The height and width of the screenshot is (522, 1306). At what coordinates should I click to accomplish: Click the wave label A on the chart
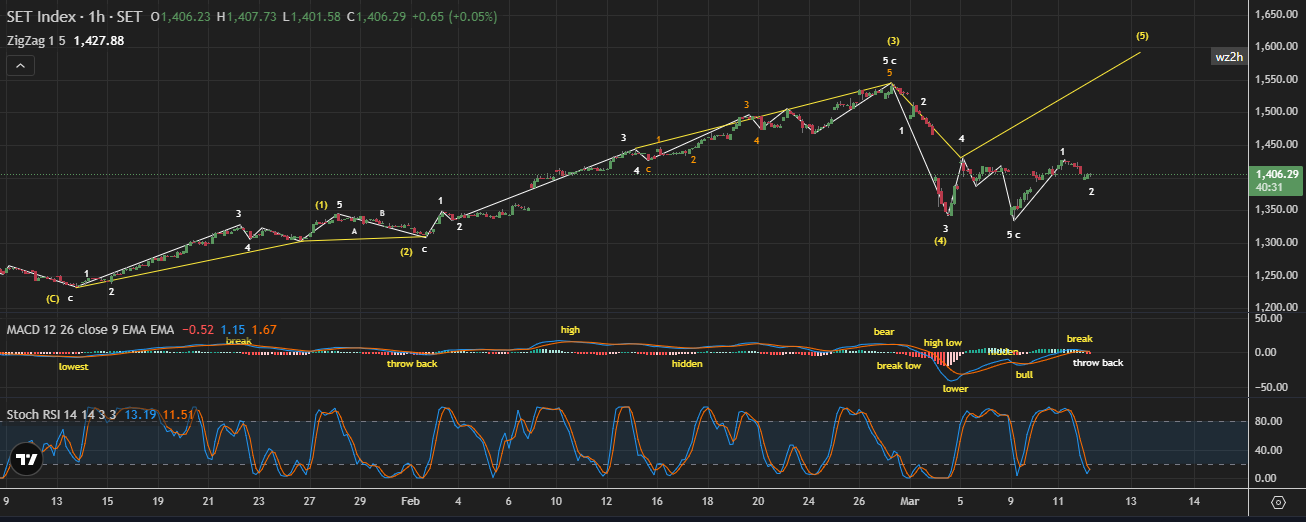point(354,231)
